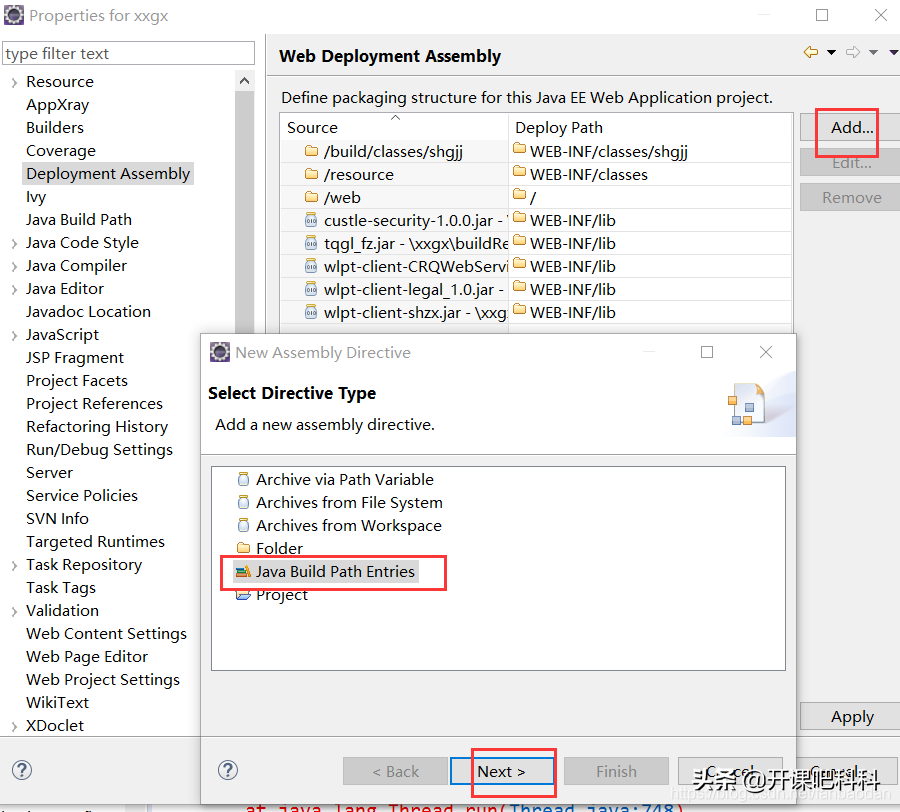
Task: Select 'Run/Debug Settings' in sidebar
Action: 99,449
